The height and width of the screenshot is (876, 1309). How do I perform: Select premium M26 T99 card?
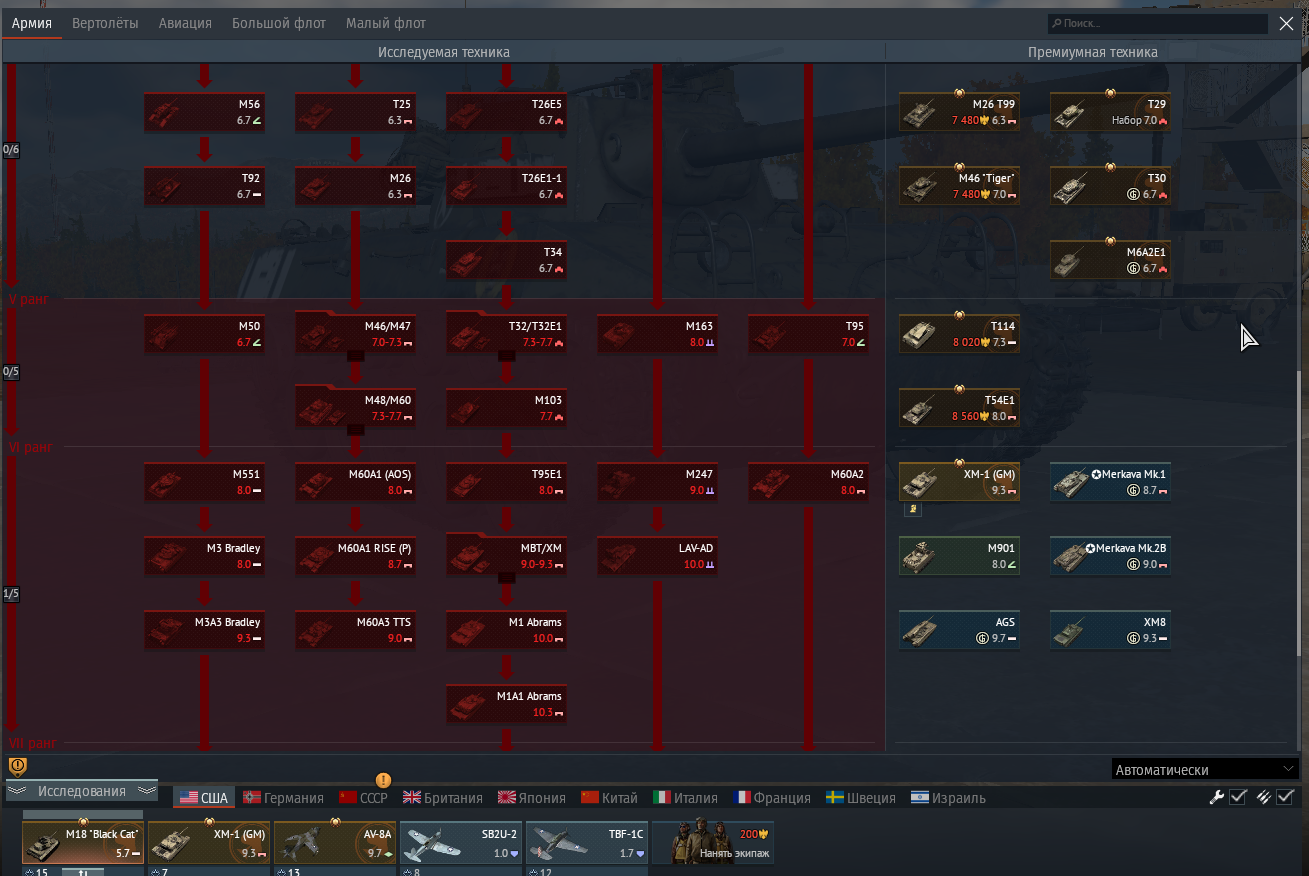960,112
